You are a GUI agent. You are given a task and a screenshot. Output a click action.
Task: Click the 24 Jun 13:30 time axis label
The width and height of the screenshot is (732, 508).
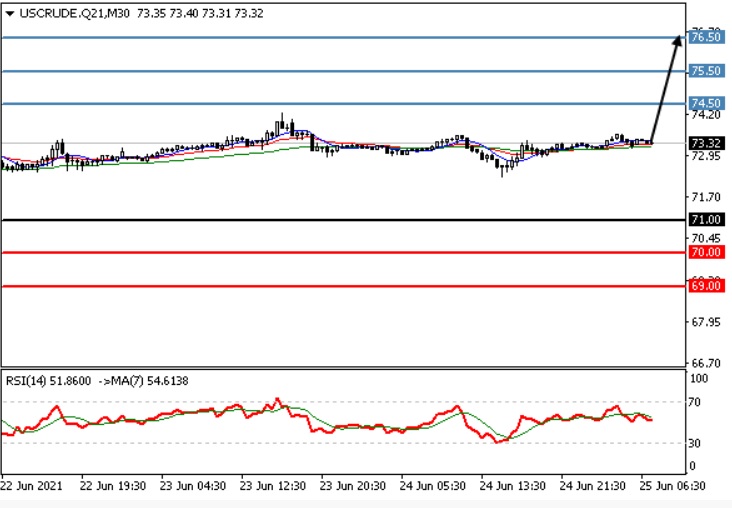point(513,486)
